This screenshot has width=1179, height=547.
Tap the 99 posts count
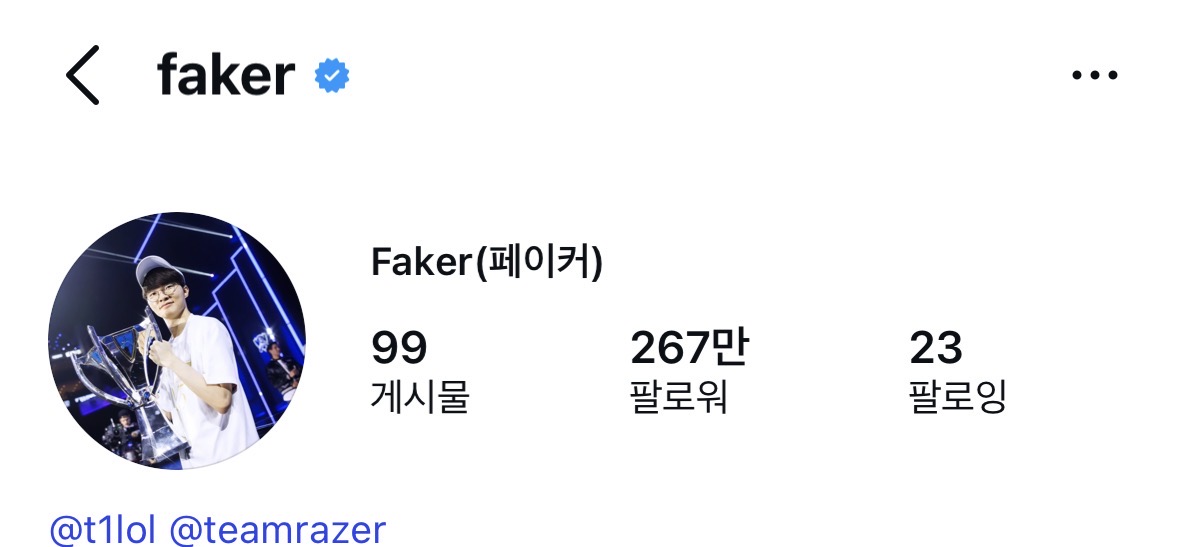(x=399, y=348)
